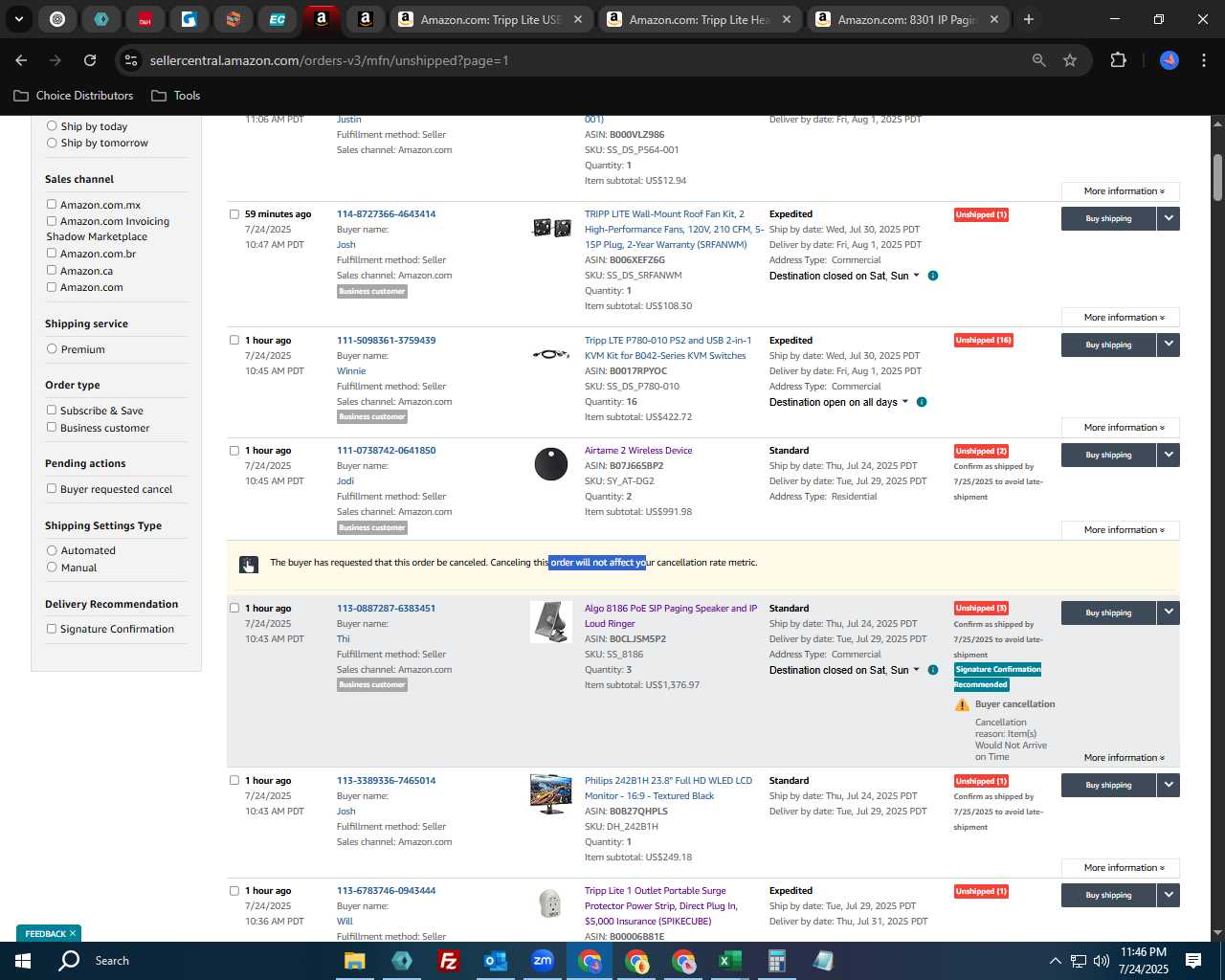The width and height of the screenshot is (1225, 980).
Task: Open Philips 242B1H monitor product link
Action: coord(668,789)
